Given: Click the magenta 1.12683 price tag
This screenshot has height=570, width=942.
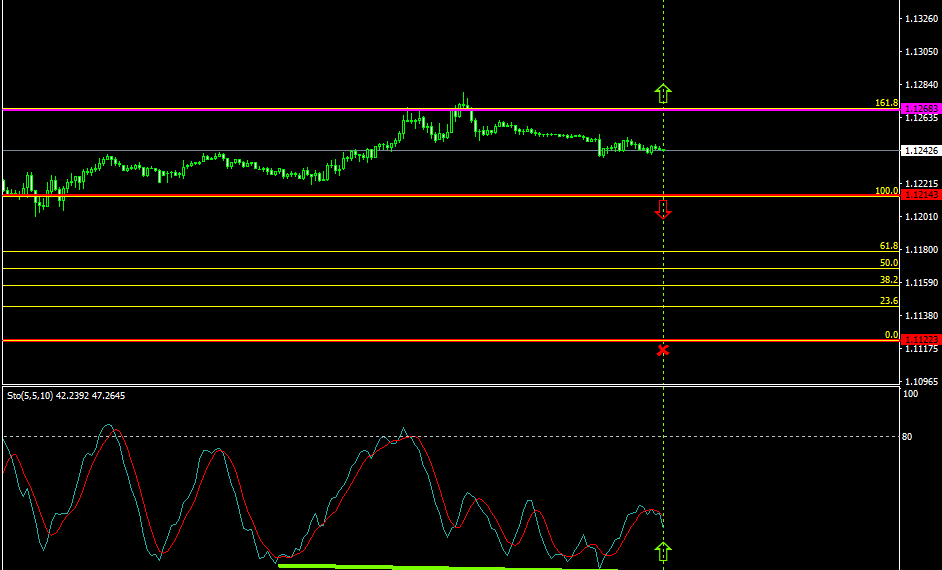Looking at the screenshot, I should point(920,108).
